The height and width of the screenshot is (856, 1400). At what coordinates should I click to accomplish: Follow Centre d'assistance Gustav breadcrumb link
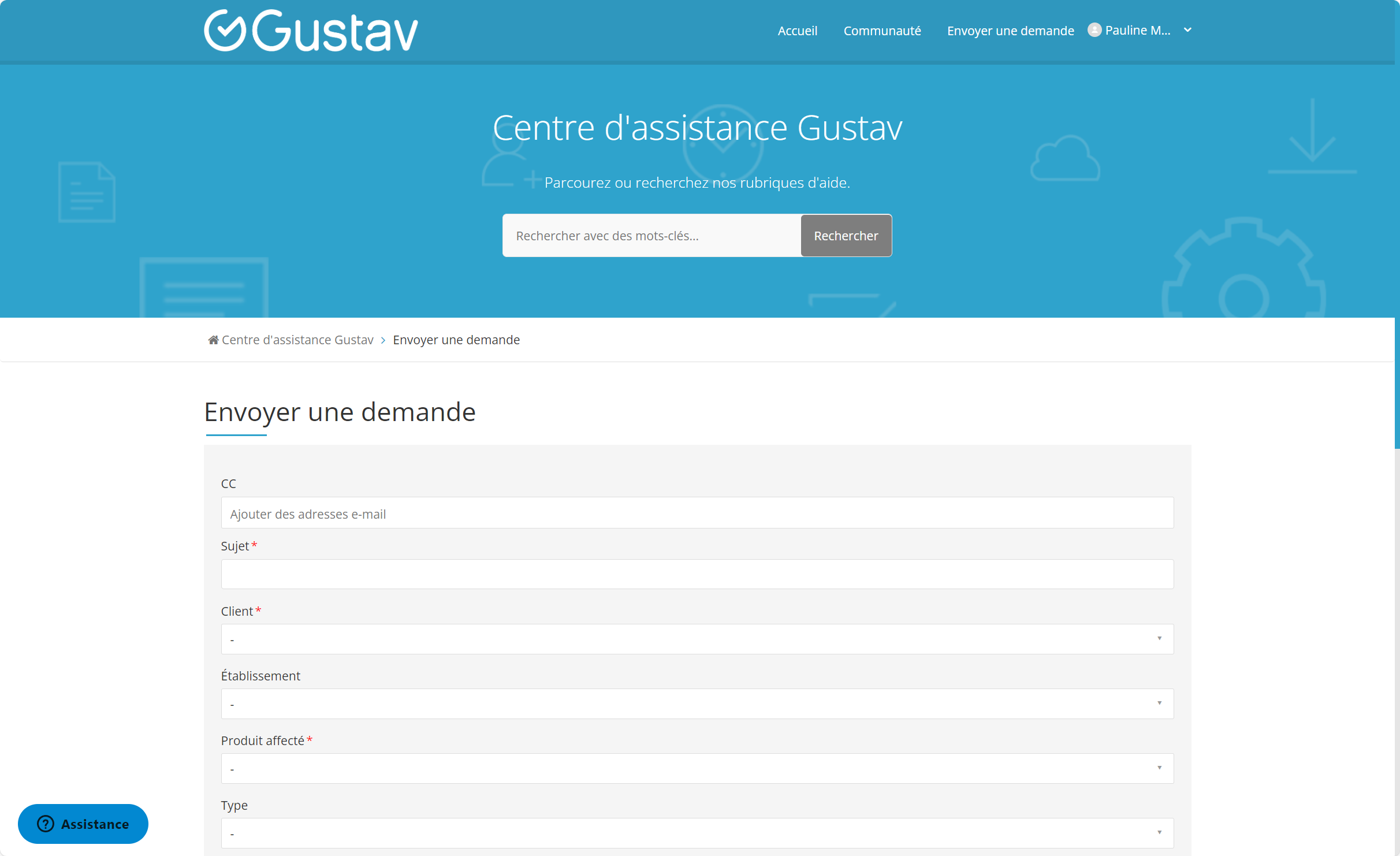coord(297,340)
